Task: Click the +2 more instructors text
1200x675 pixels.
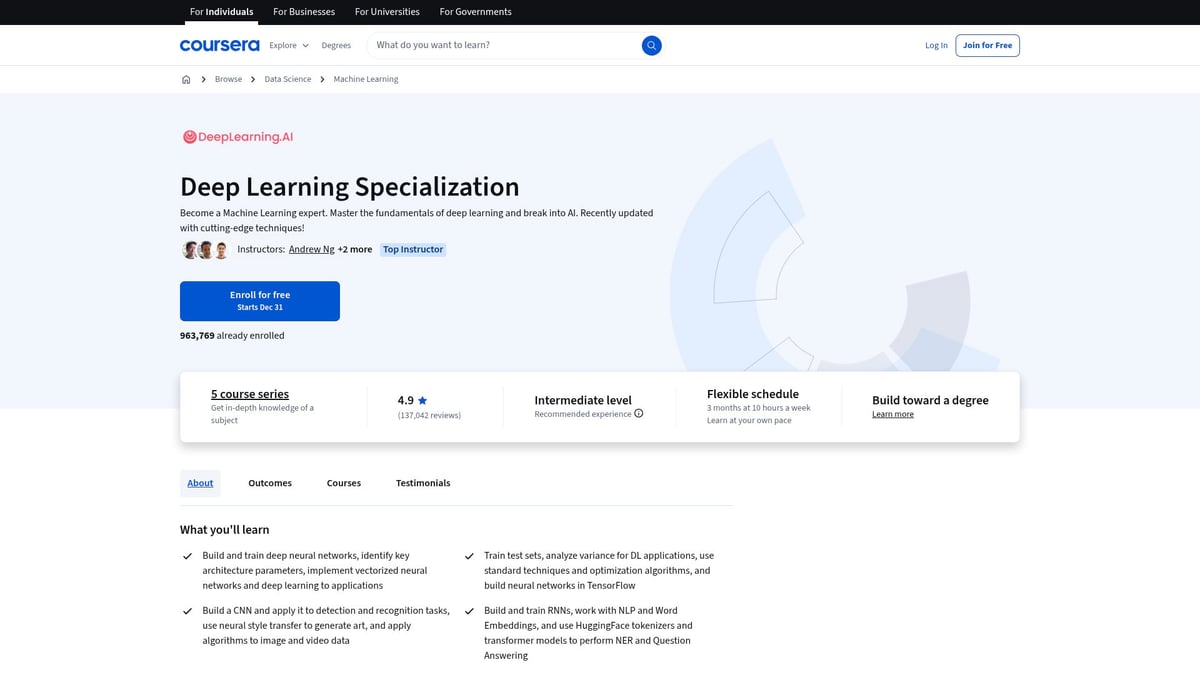Action: (x=355, y=249)
